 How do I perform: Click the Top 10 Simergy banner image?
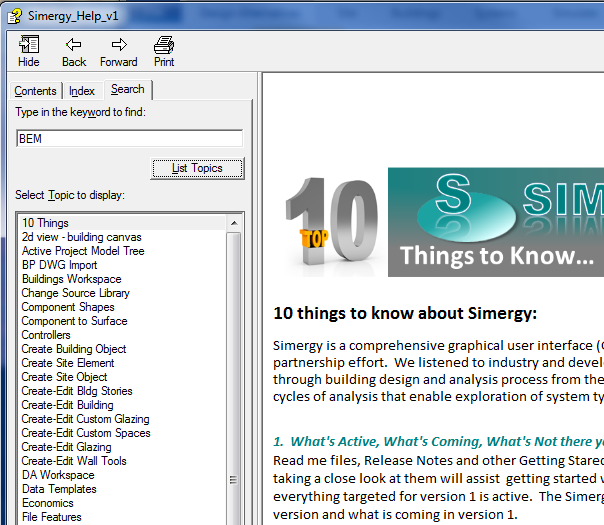(x=439, y=221)
